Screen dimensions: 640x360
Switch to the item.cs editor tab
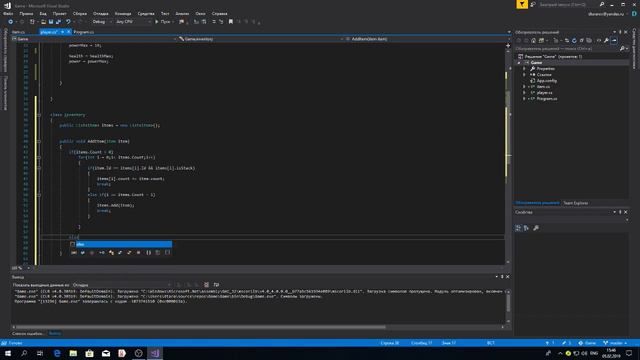19,32
